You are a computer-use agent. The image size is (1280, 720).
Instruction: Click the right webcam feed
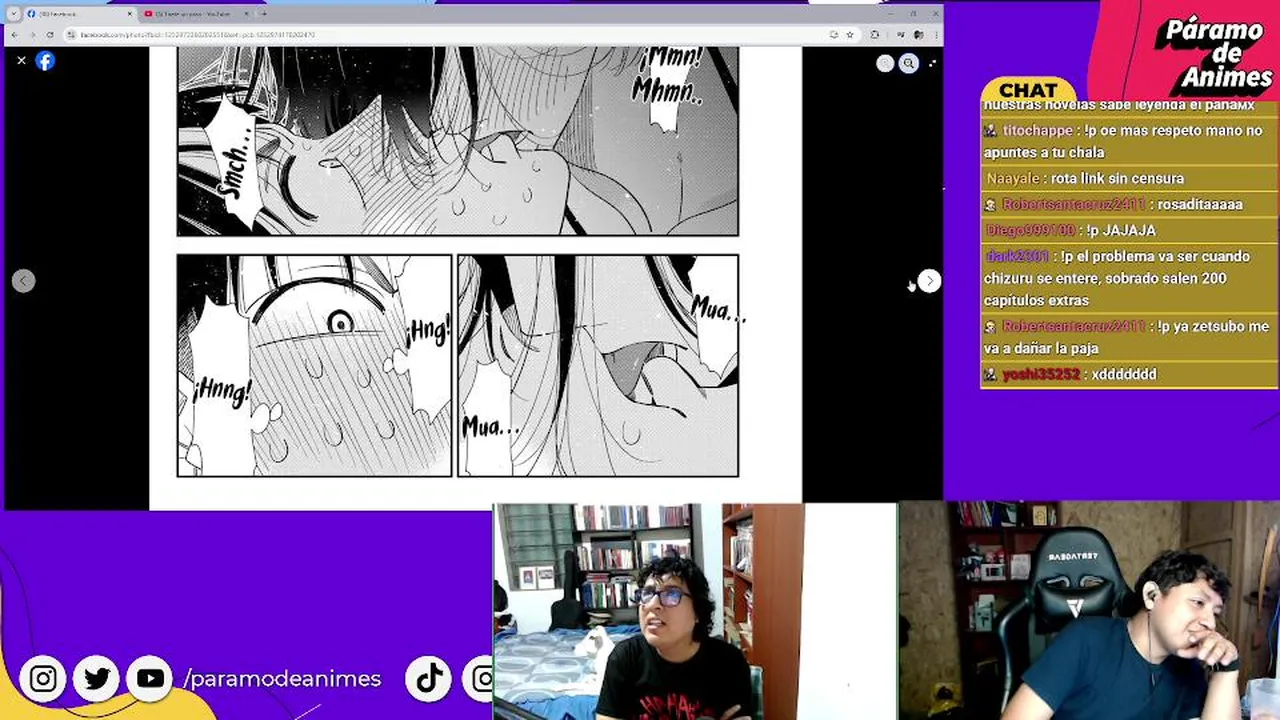point(1089,611)
